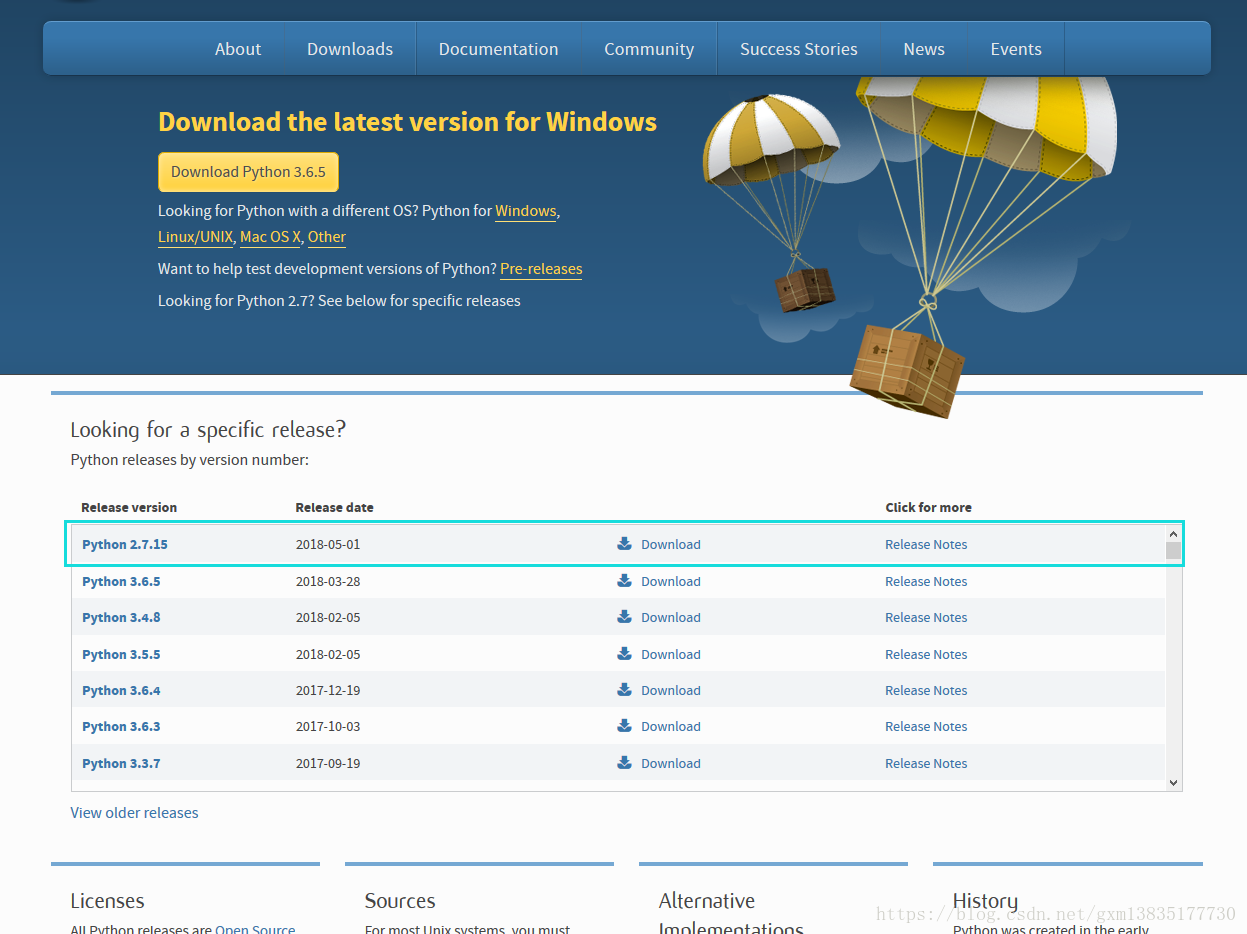View Release Notes for Python 3.6.3

(x=926, y=726)
